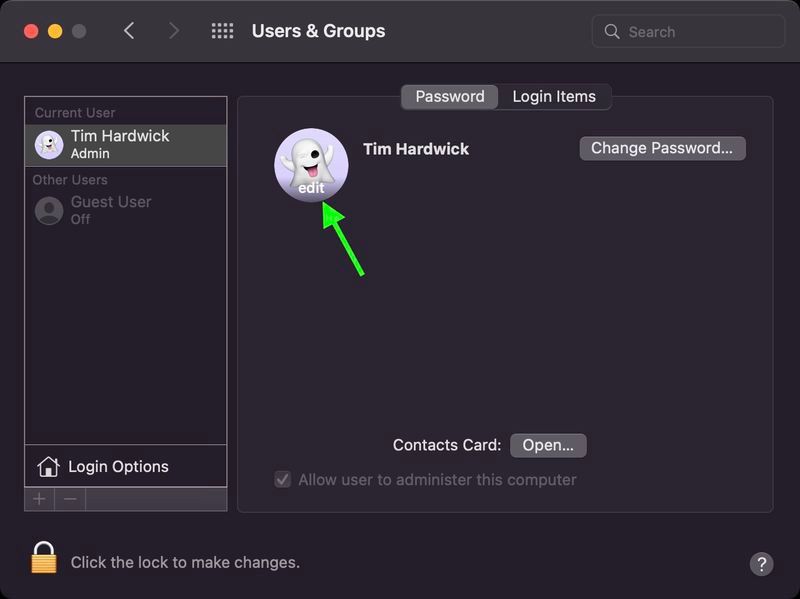Click the yellow minimize window button

pos(55,31)
